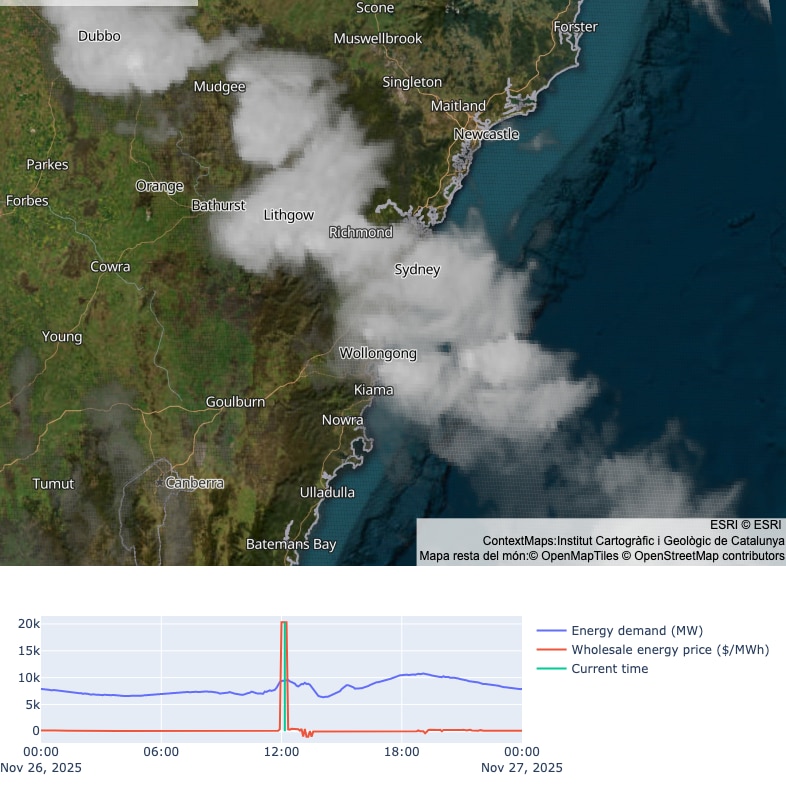This screenshot has height=786, width=786.
Task: Click the Nov 27, 2025 date label
Action: coord(522,768)
